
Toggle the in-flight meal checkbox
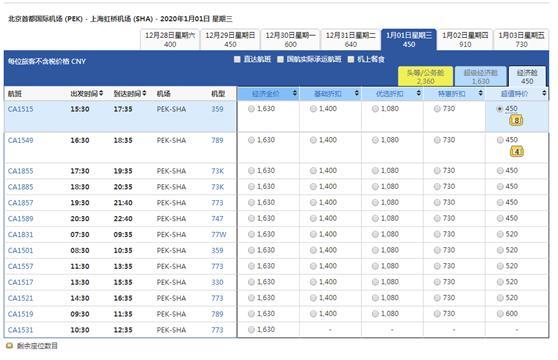[x=351, y=59]
